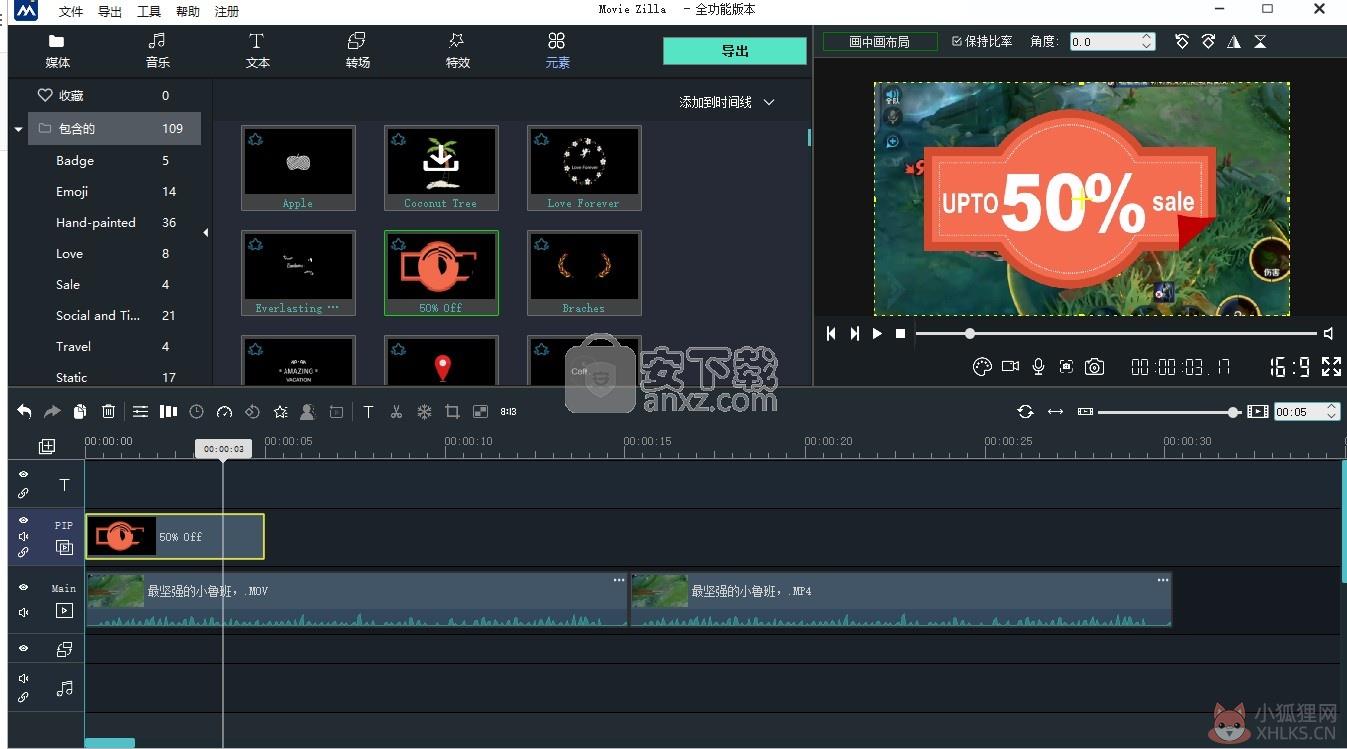1347x749 pixels.
Task: Open options dots on .MP4 clip
Action: (1163, 580)
